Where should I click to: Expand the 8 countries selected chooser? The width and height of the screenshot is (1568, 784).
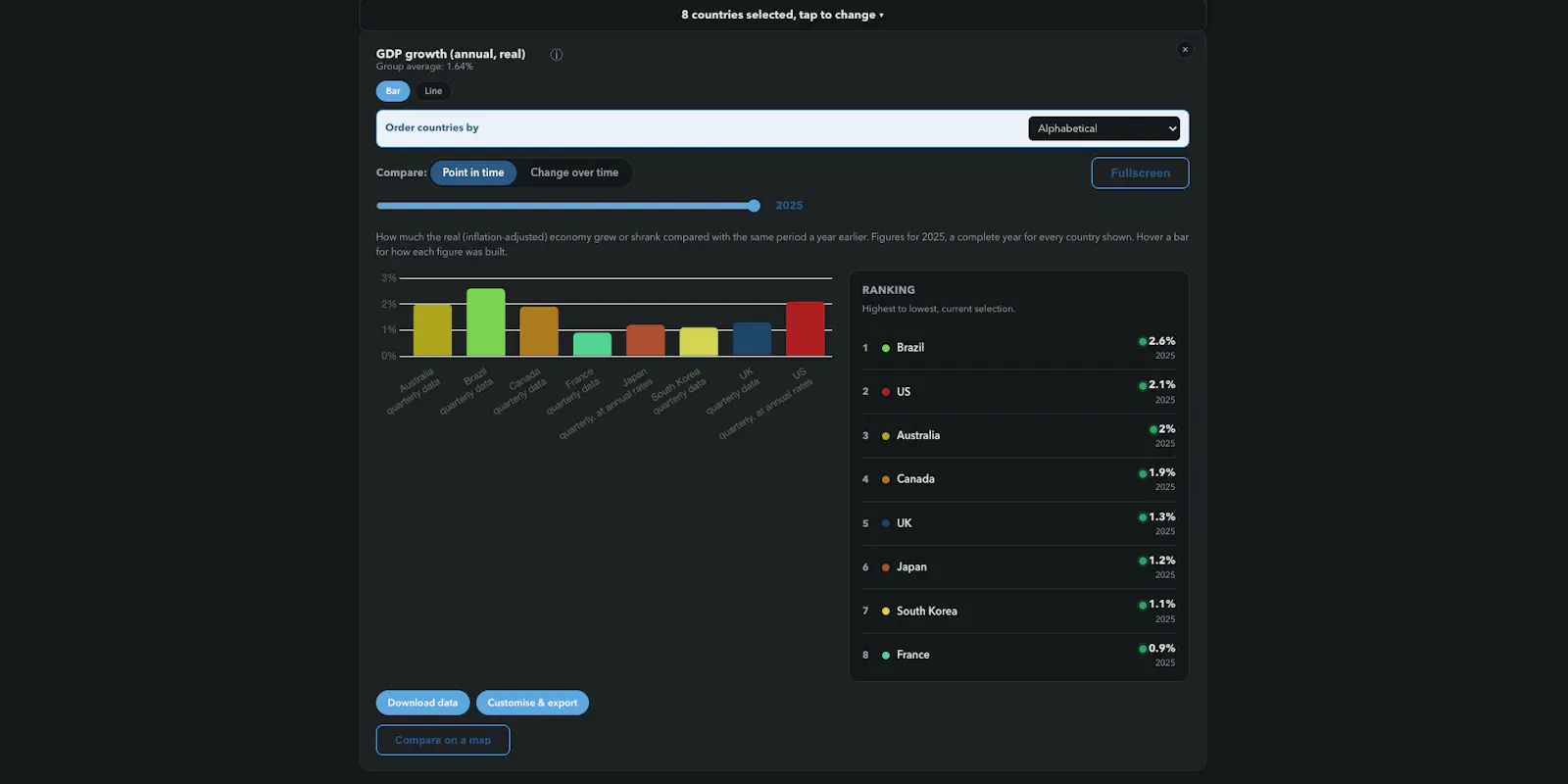[x=782, y=15]
